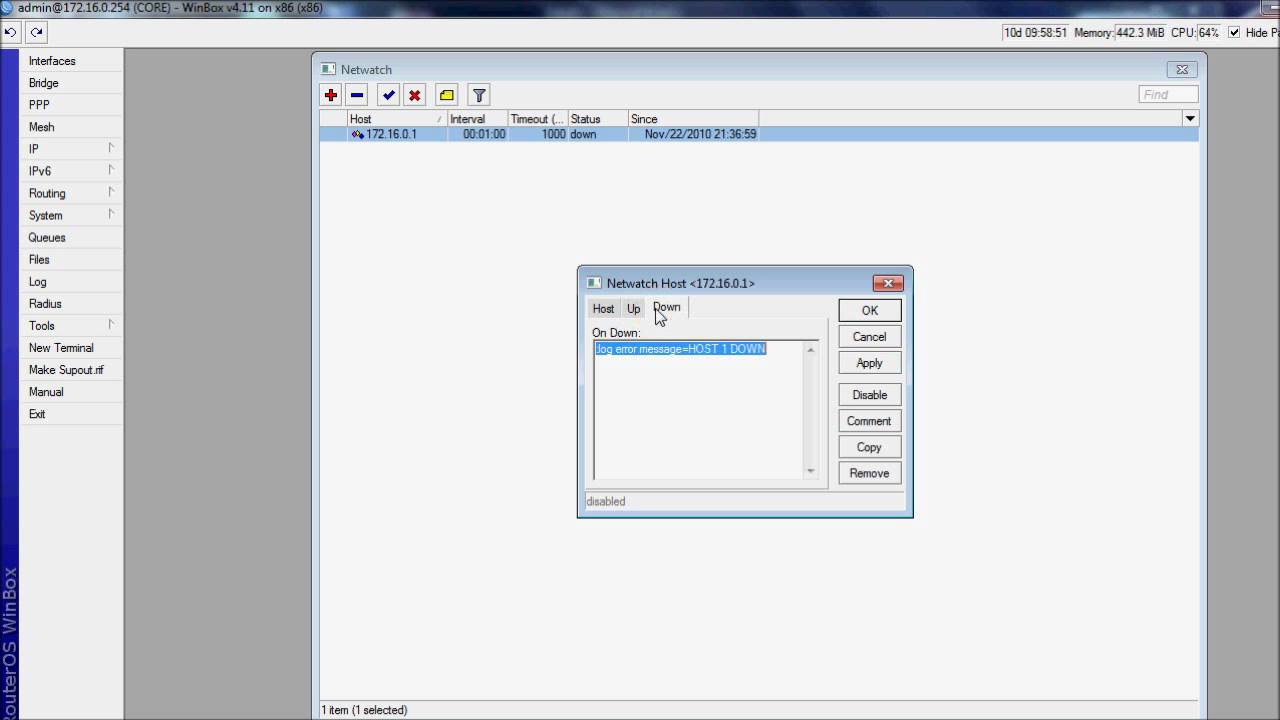Close the Netwatch Host dialog

pyautogui.click(x=888, y=283)
